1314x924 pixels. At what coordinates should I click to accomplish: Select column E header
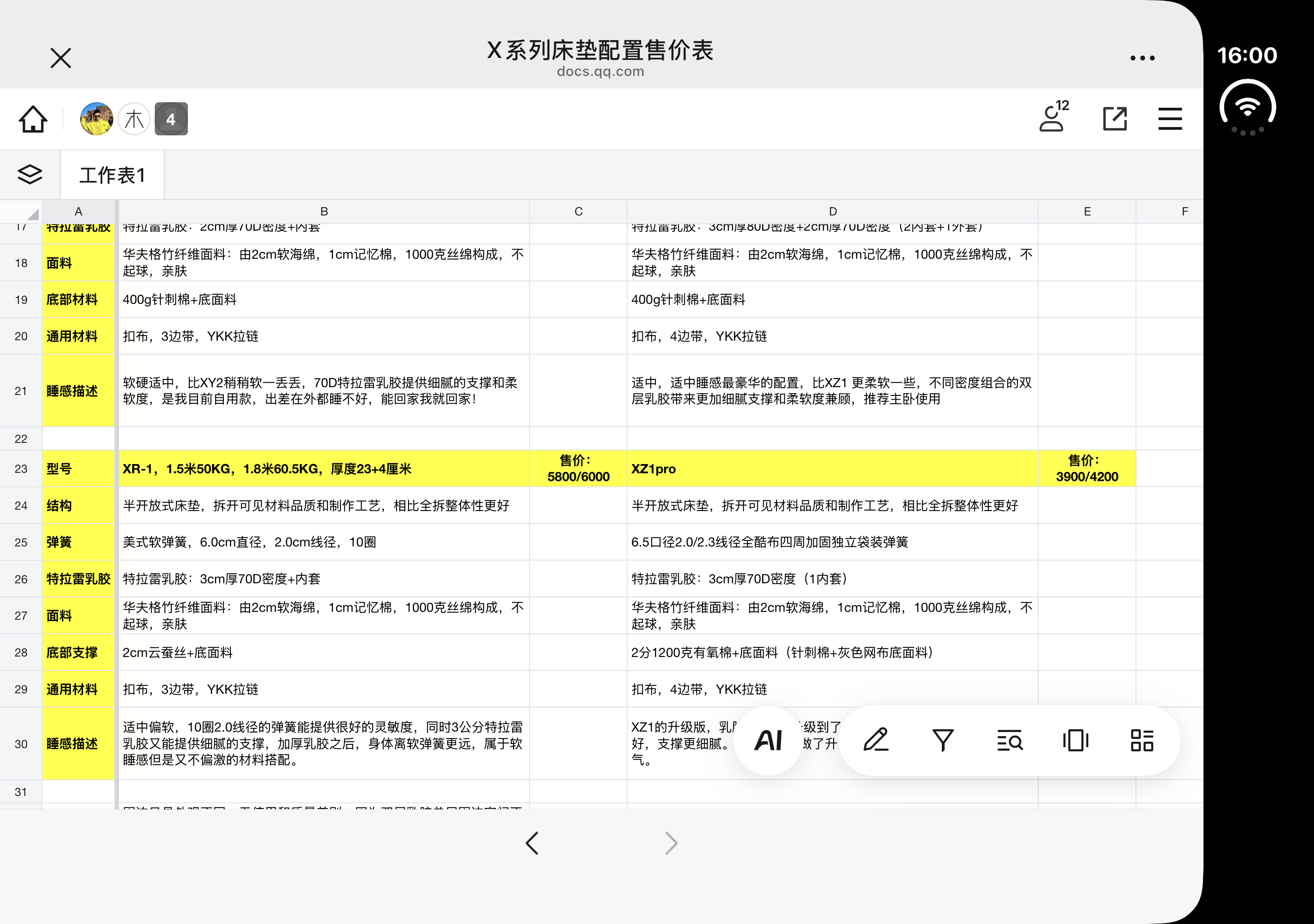[1087, 212]
